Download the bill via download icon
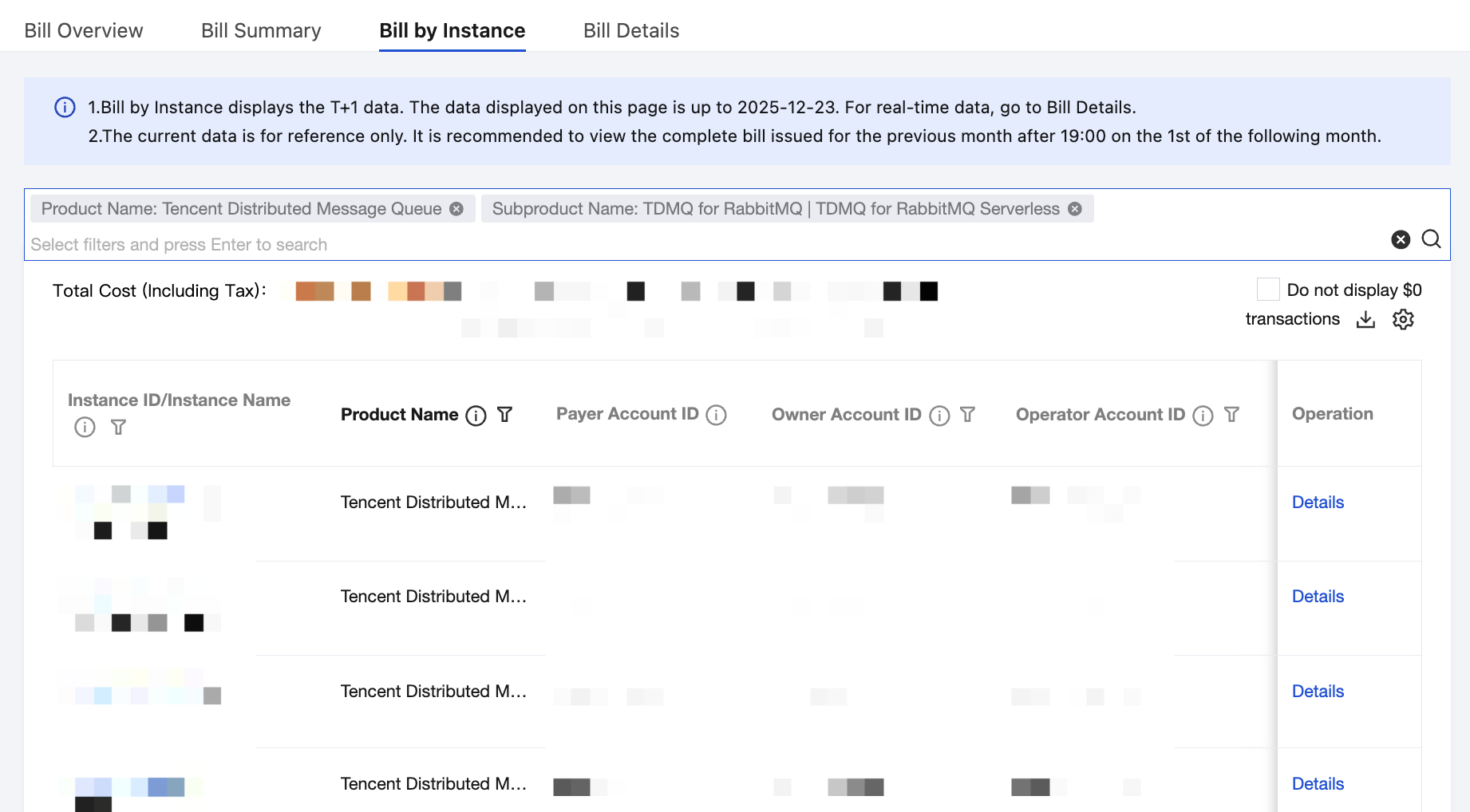Screen dimensions: 1470x812 [x=1365, y=320]
